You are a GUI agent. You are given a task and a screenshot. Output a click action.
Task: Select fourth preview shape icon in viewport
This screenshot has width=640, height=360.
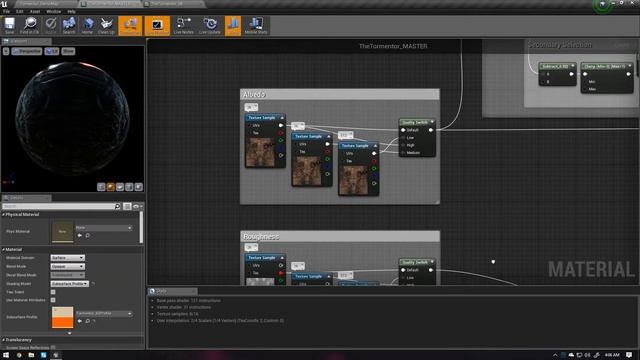coord(129,187)
